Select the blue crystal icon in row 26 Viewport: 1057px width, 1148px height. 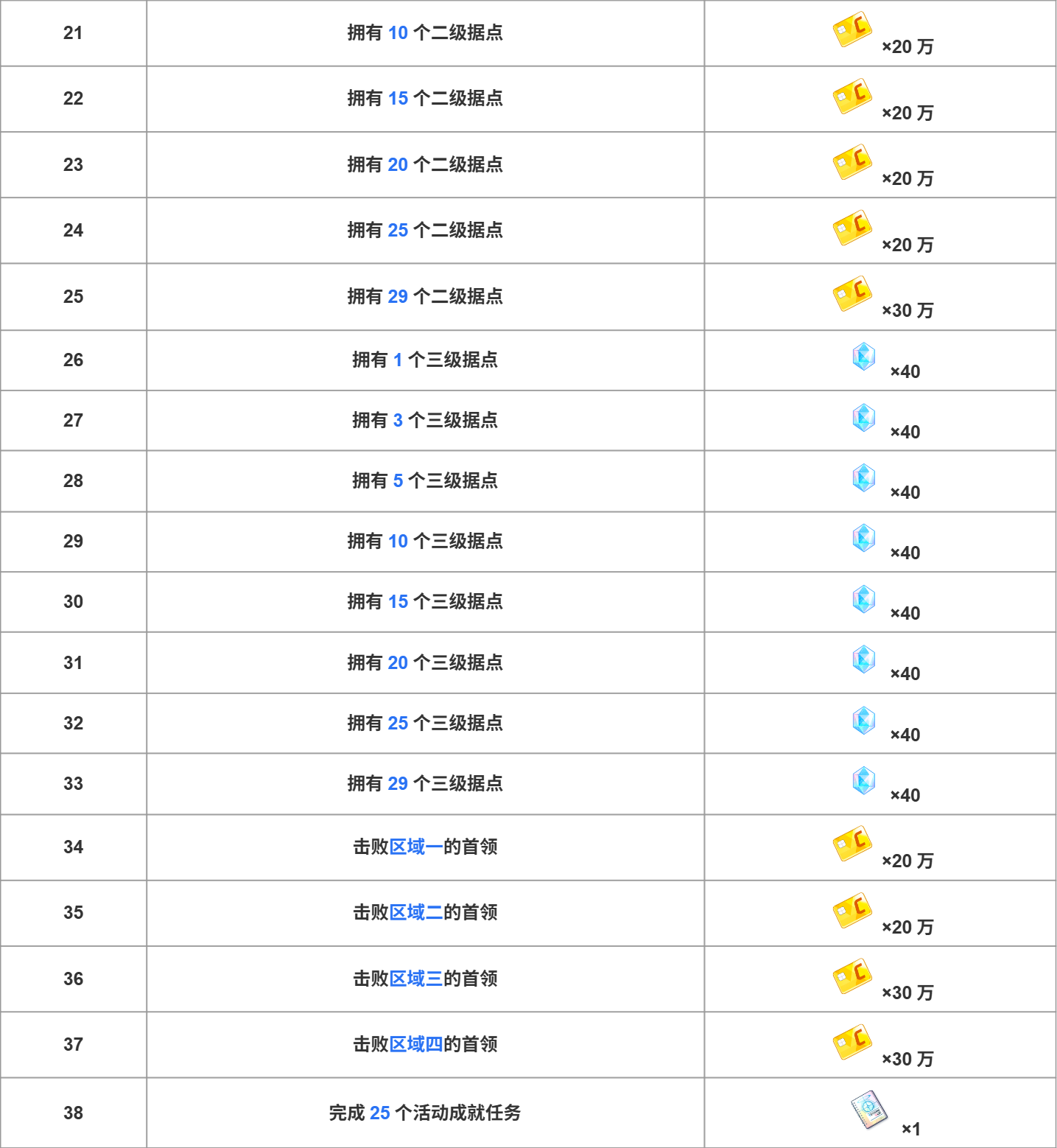tap(863, 357)
